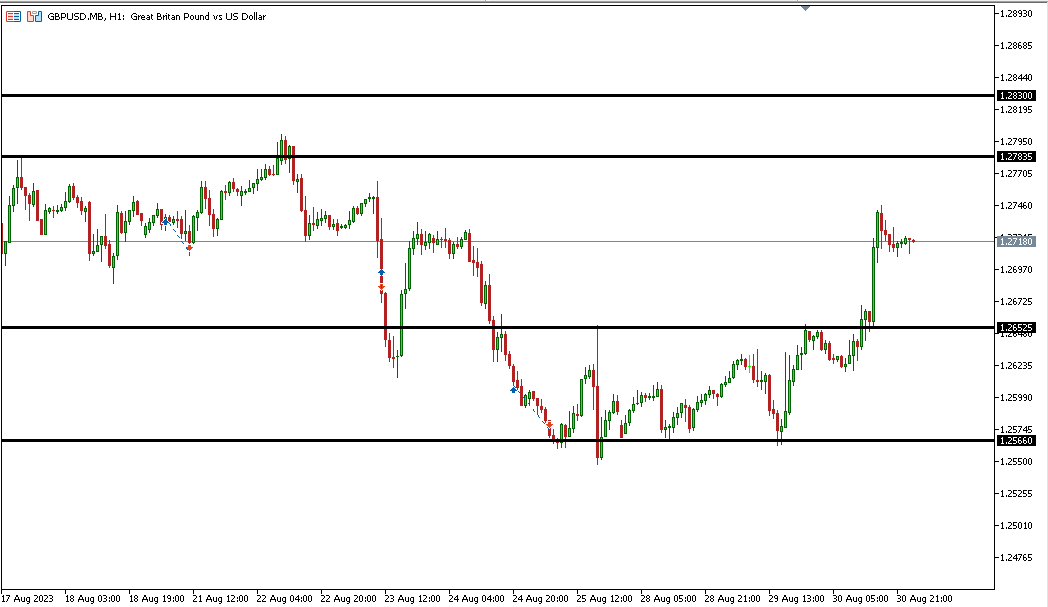This screenshot has width=1048, height=607.
Task: Click the blue trade arrow at 24 Aug 20:00
Action: tap(513, 389)
